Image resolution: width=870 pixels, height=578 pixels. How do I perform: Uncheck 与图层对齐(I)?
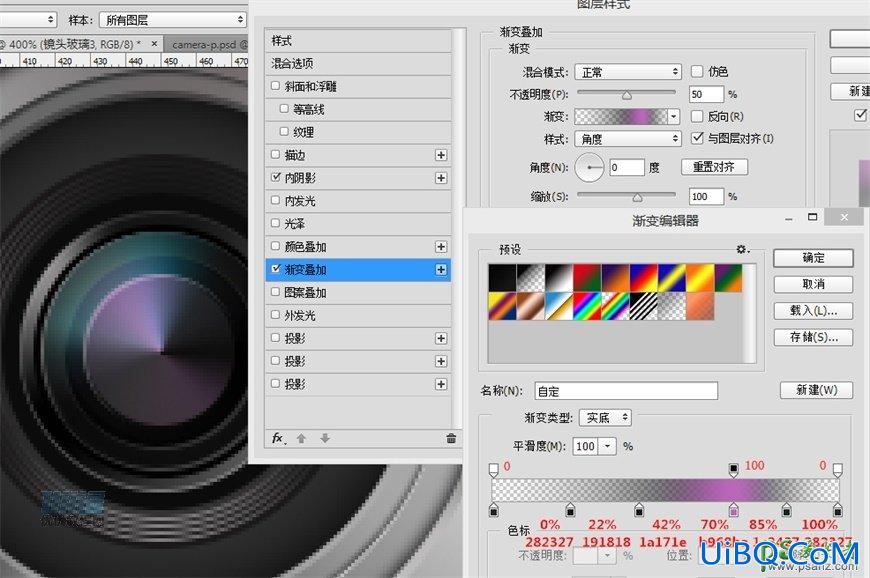[x=697, y=138]
